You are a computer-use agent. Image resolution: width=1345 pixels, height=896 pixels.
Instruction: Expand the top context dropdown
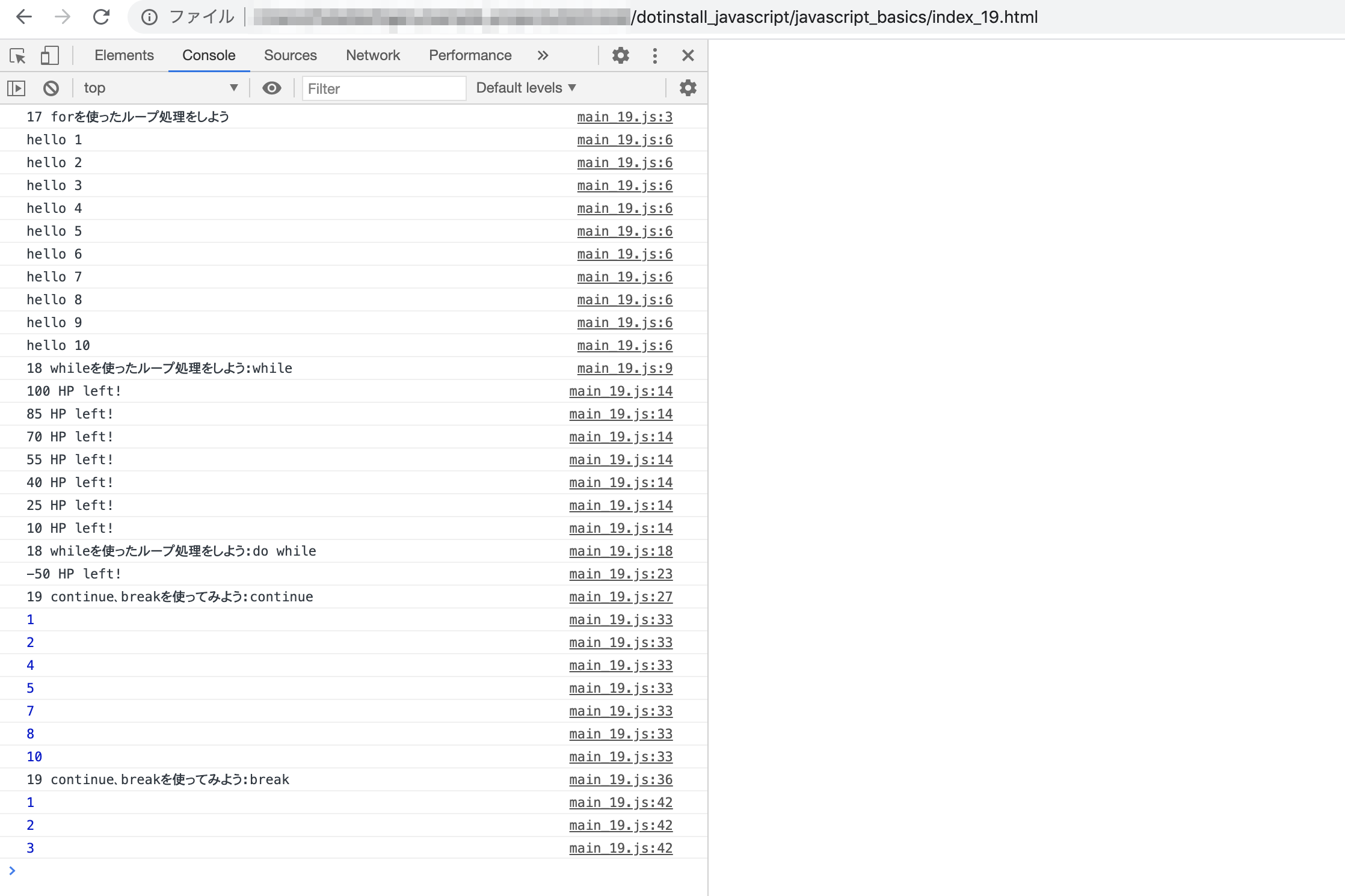coord(161,88)
